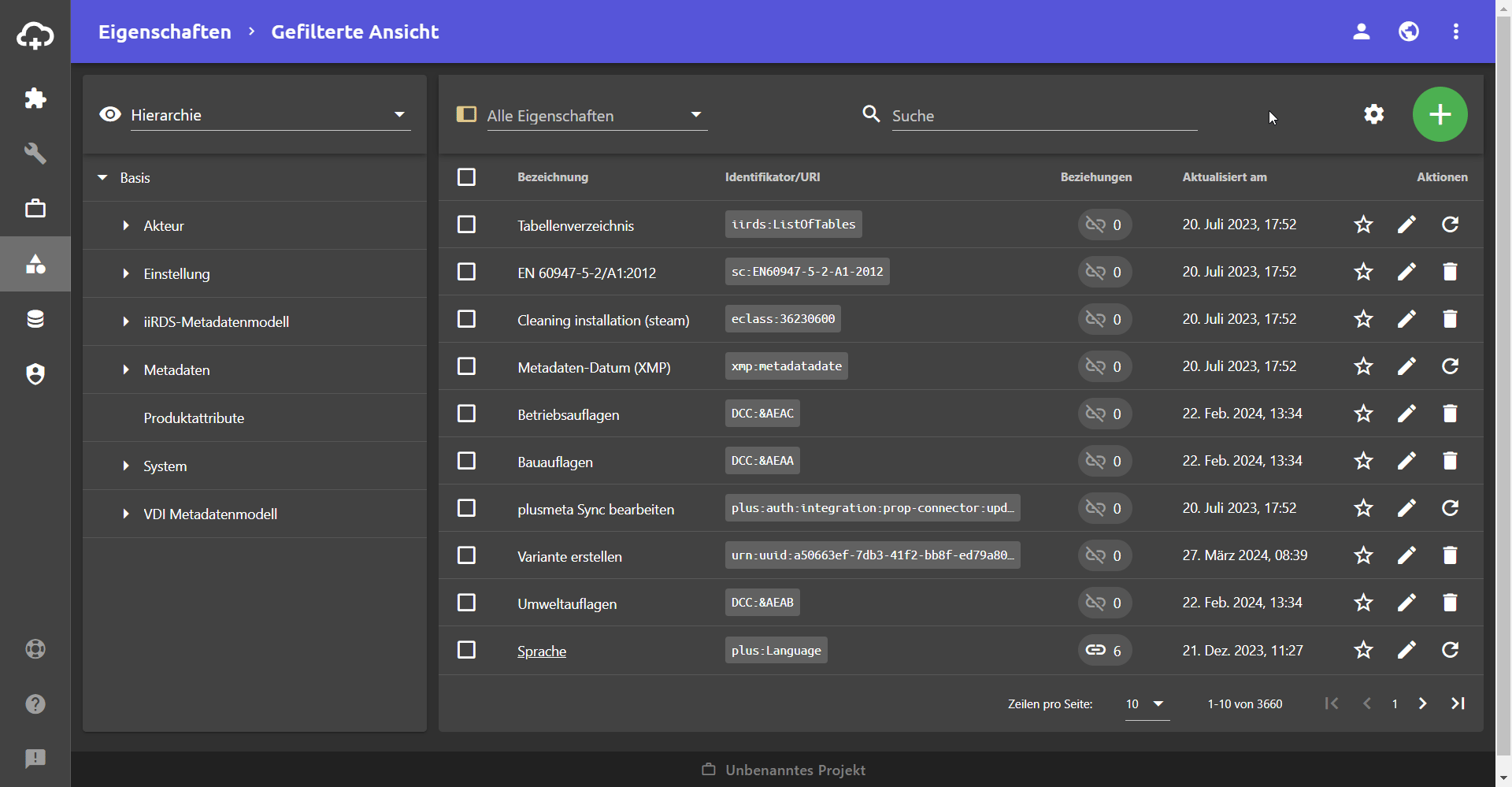This screenshot has width=1512, height=787.
Task: Check the Bauauflagen row checkbox
Action: point(466,461)
